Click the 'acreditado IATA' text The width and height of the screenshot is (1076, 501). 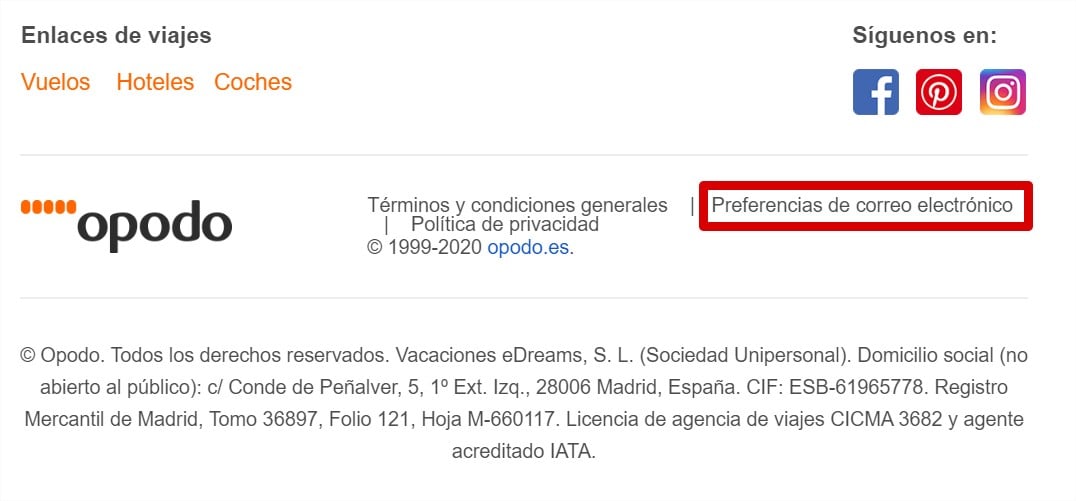[x=523, y=451]
